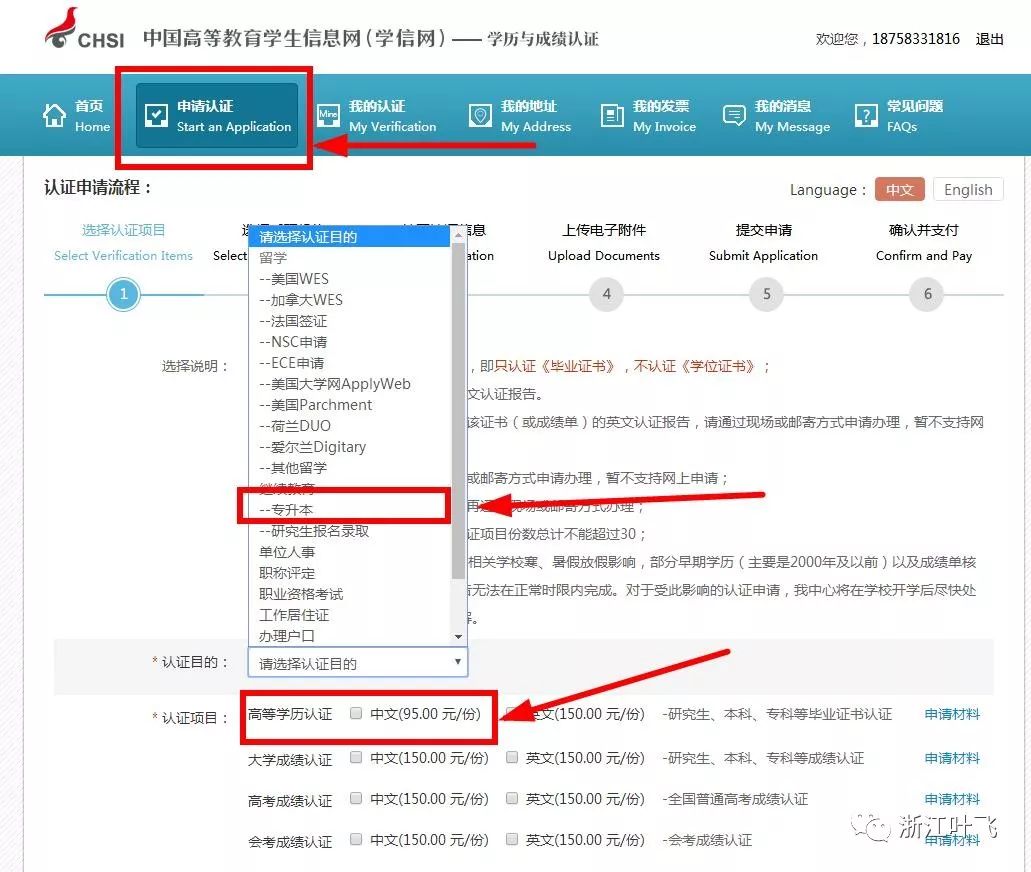1031x872 pixels.
Task: Click the My Address pin icon
Action: point(480,115)
